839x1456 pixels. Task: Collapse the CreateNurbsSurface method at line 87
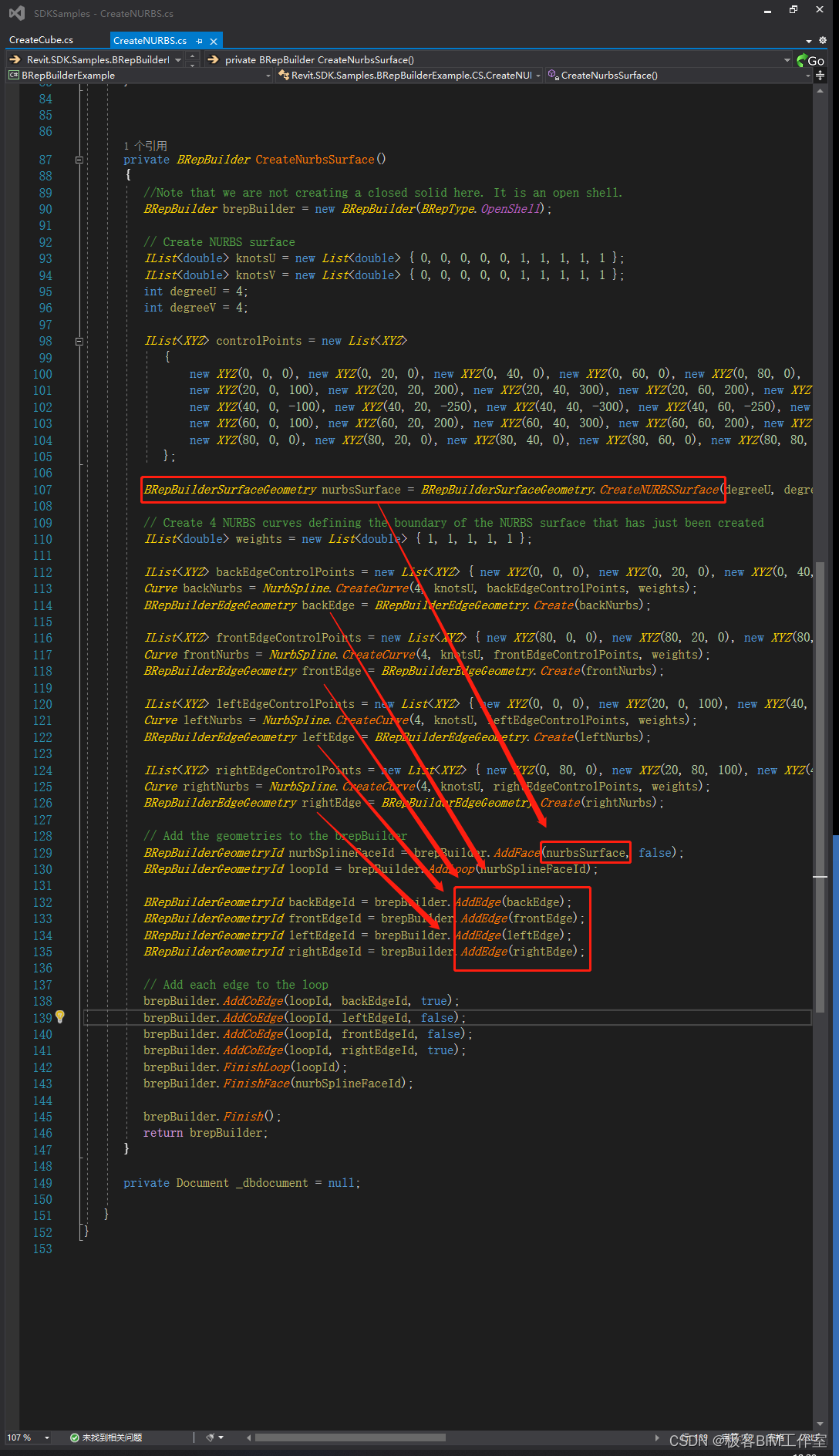pyautogui.click(x=79, y=160)
